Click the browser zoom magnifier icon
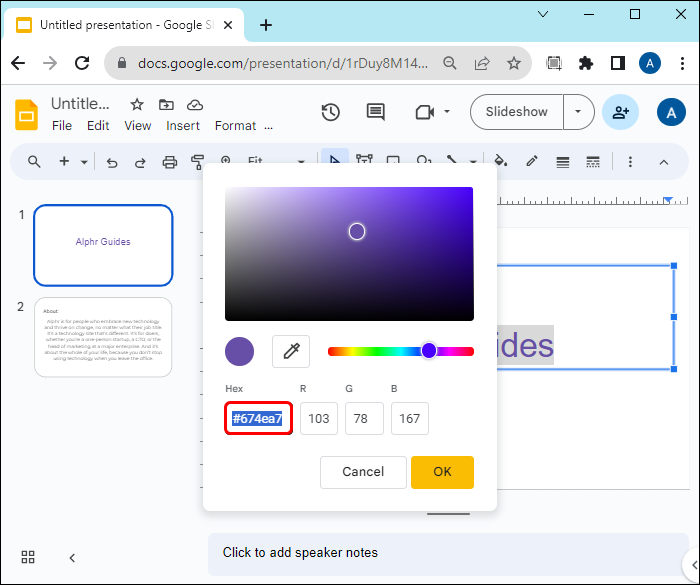Image resolution: width=700 pixels, height=585 pixels. pyautogui.click(x=450, y=63)
